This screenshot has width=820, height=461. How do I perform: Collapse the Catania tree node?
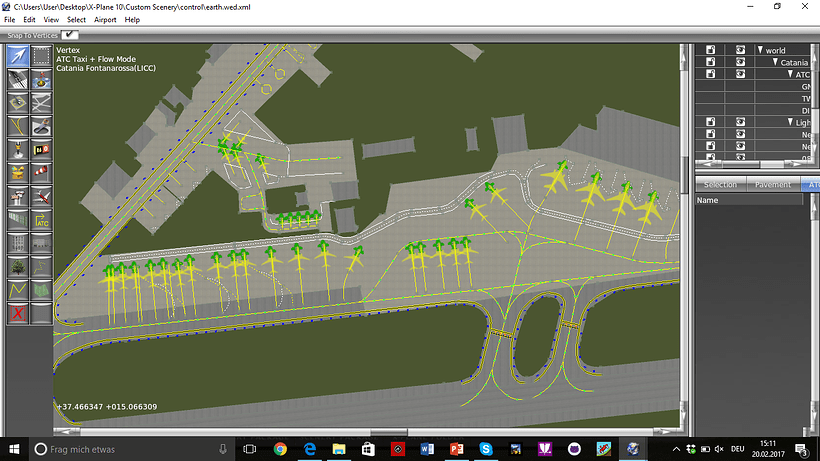tap(776, 62)
